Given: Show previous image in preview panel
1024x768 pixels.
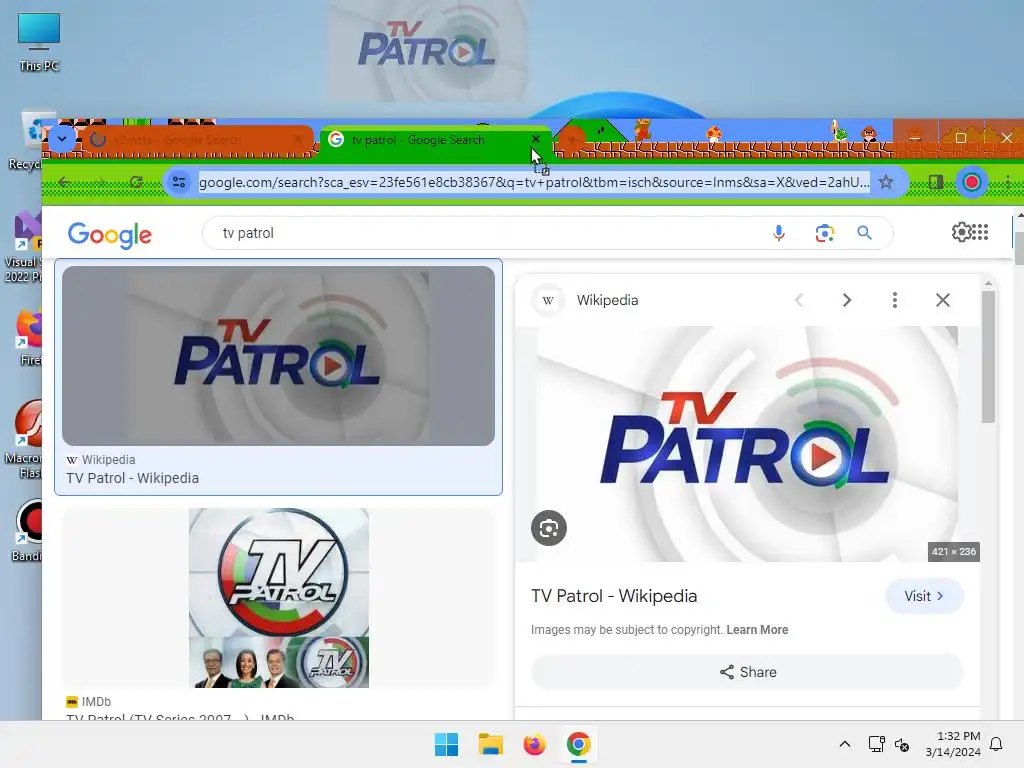Looking at the screenshot, I should tap(799, 300).
